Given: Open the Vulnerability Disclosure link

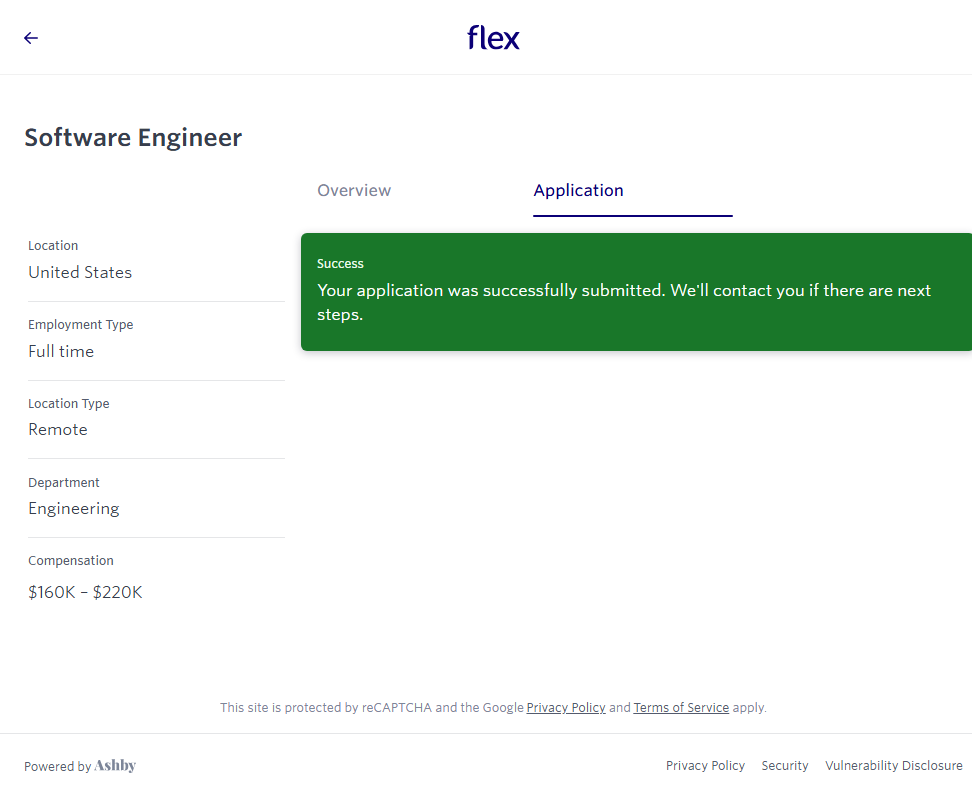Looking at the screenshot, I should [893, 766].
